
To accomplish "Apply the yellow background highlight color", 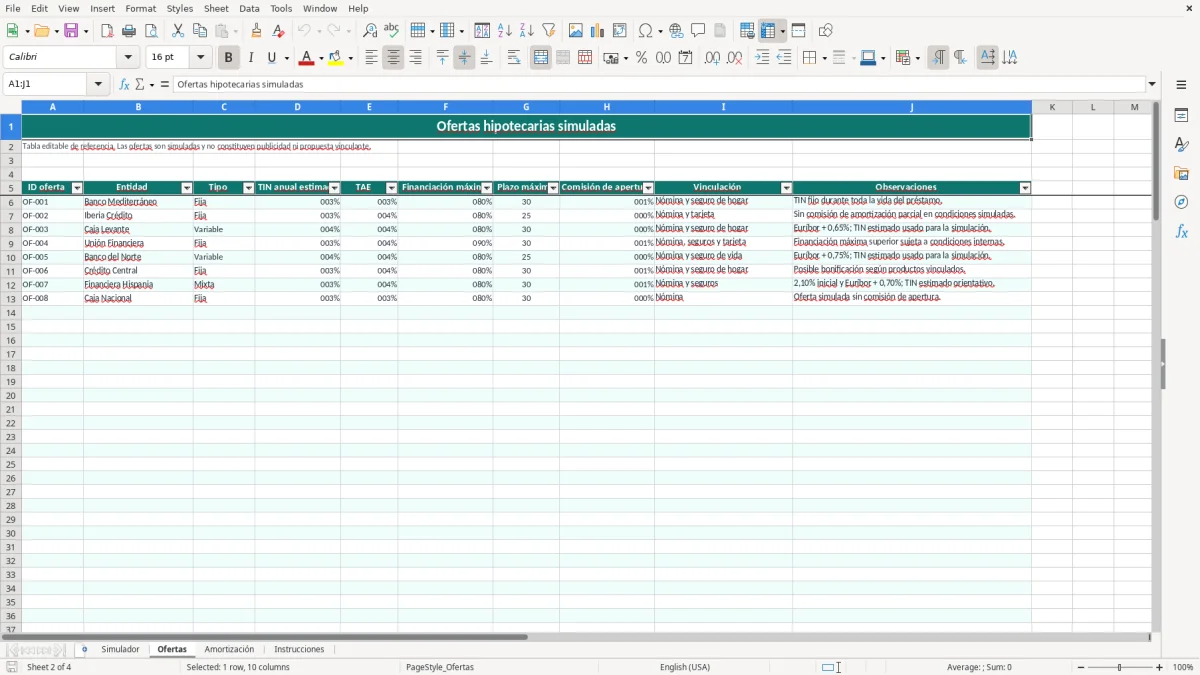I will pyautogui.click(x=335, y=58).
